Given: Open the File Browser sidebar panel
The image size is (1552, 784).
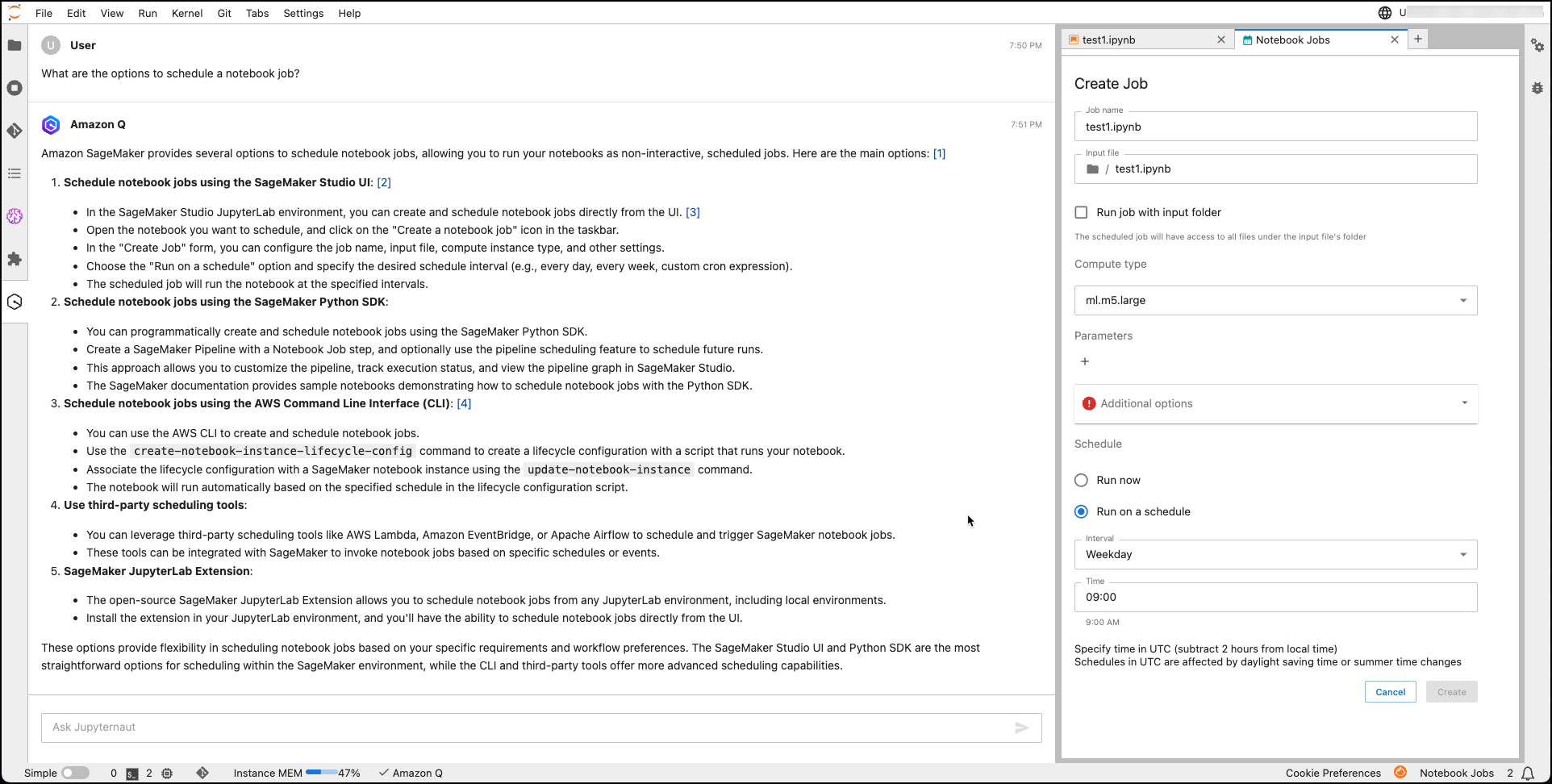Looking at the screenshot, I should tap(15, 45).
